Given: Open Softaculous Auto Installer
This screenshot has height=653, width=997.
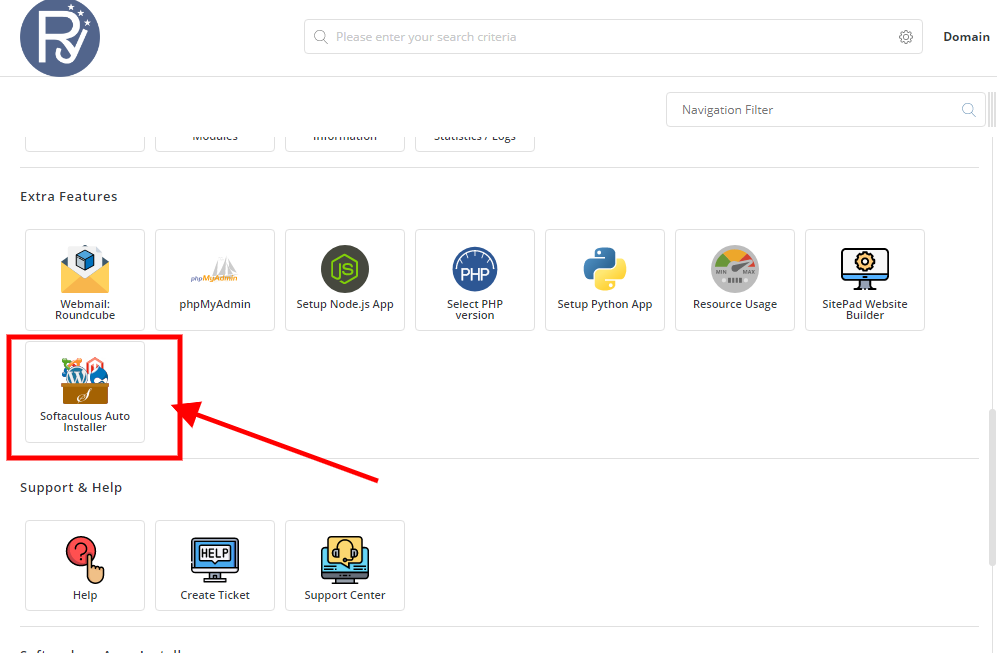Looking at the screenshot, I should tap(85, 392).
